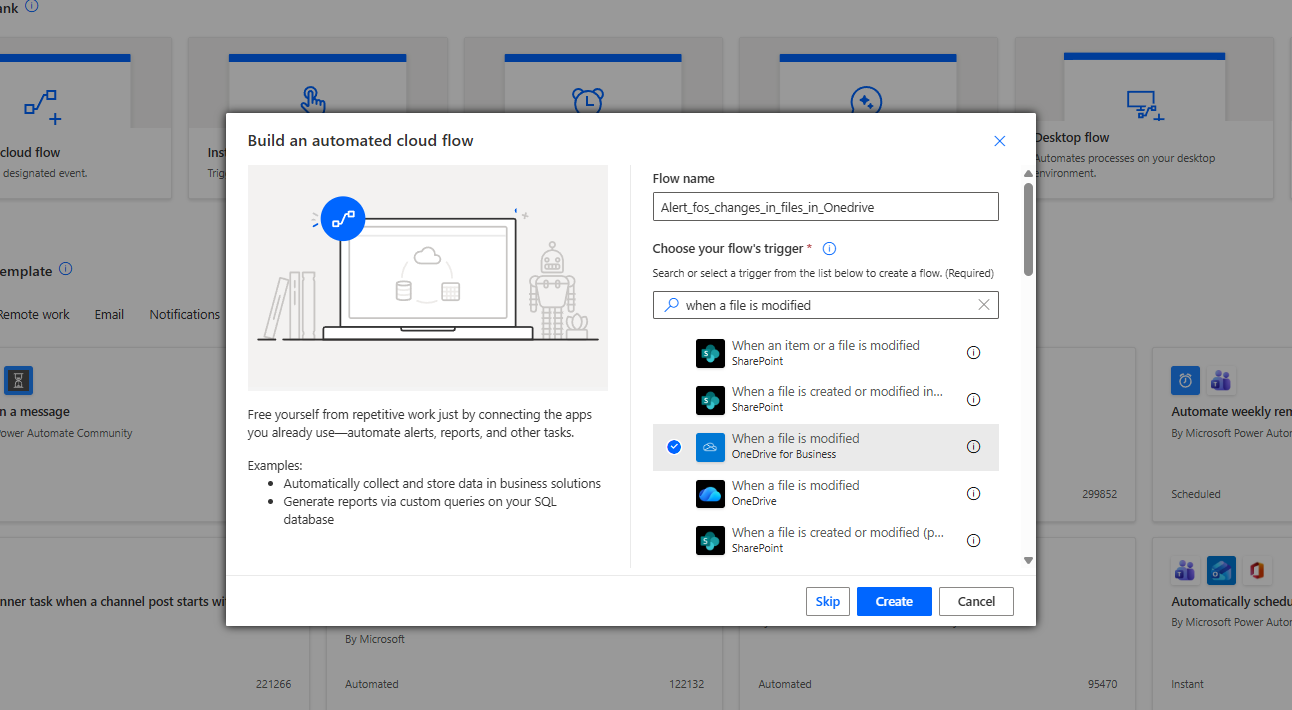The height and width of the screenshot is (710, 1292).
Task: Select 'When a file is modified' OneDrive trigger
Action: 795,493
